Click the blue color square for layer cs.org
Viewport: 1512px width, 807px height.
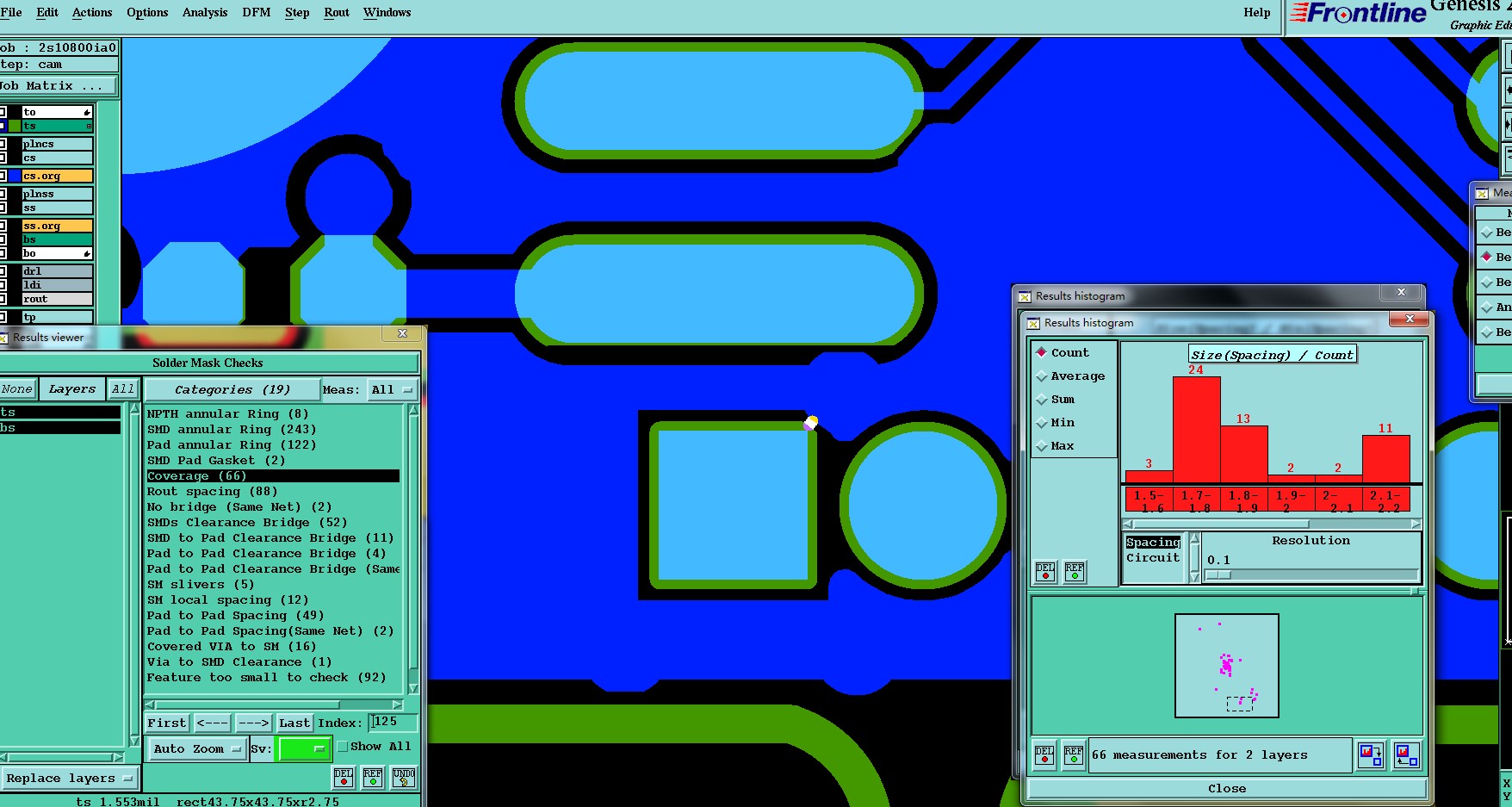(x=15, y=176)
